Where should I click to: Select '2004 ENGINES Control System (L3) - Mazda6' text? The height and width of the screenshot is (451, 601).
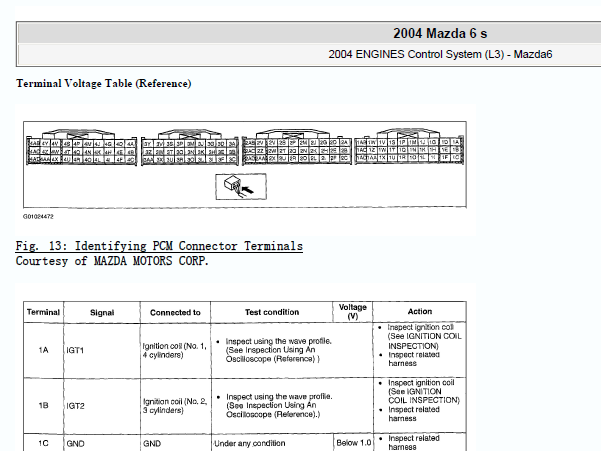[x=440, y=54]
